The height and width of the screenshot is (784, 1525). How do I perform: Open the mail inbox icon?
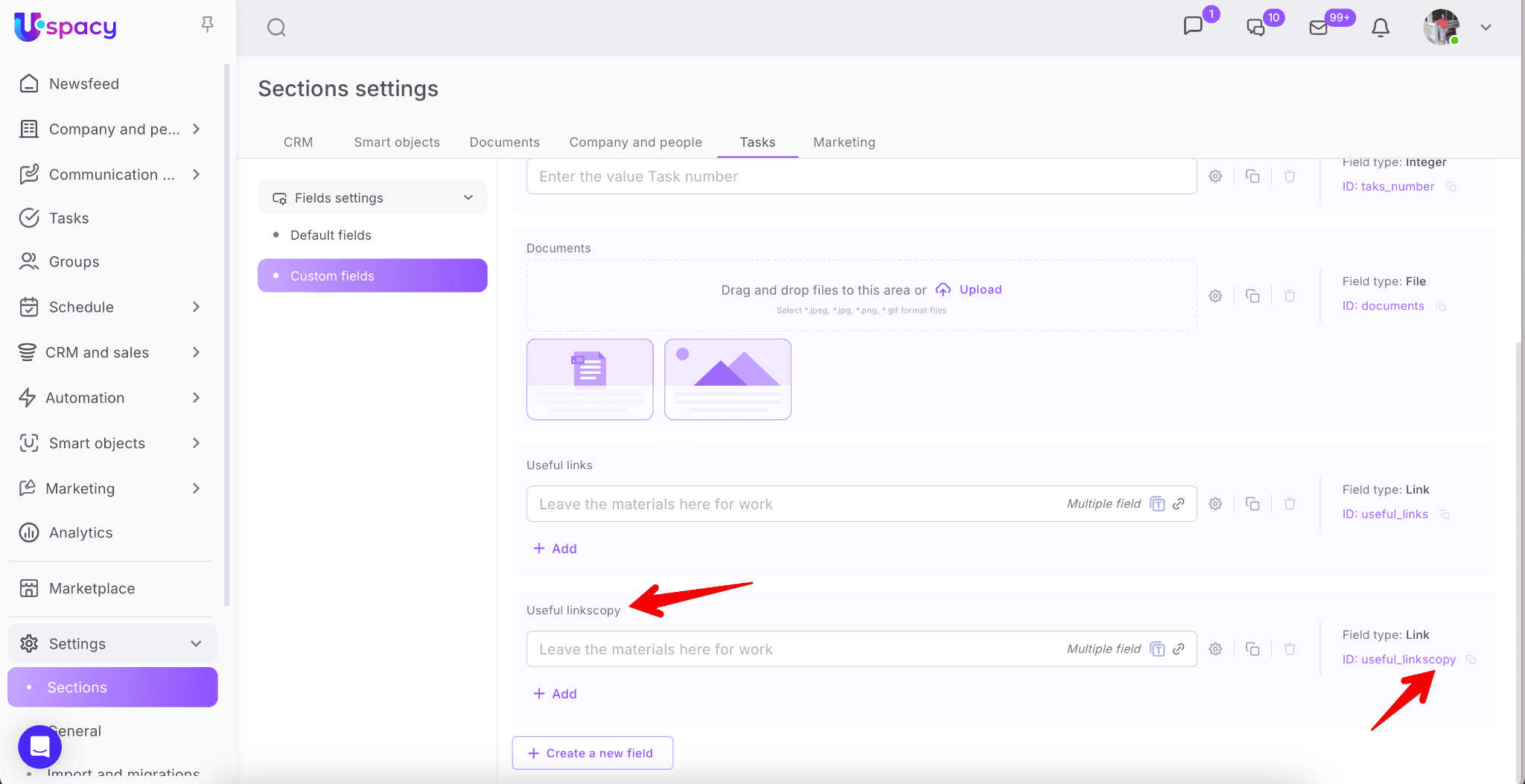coord(1318,28)
